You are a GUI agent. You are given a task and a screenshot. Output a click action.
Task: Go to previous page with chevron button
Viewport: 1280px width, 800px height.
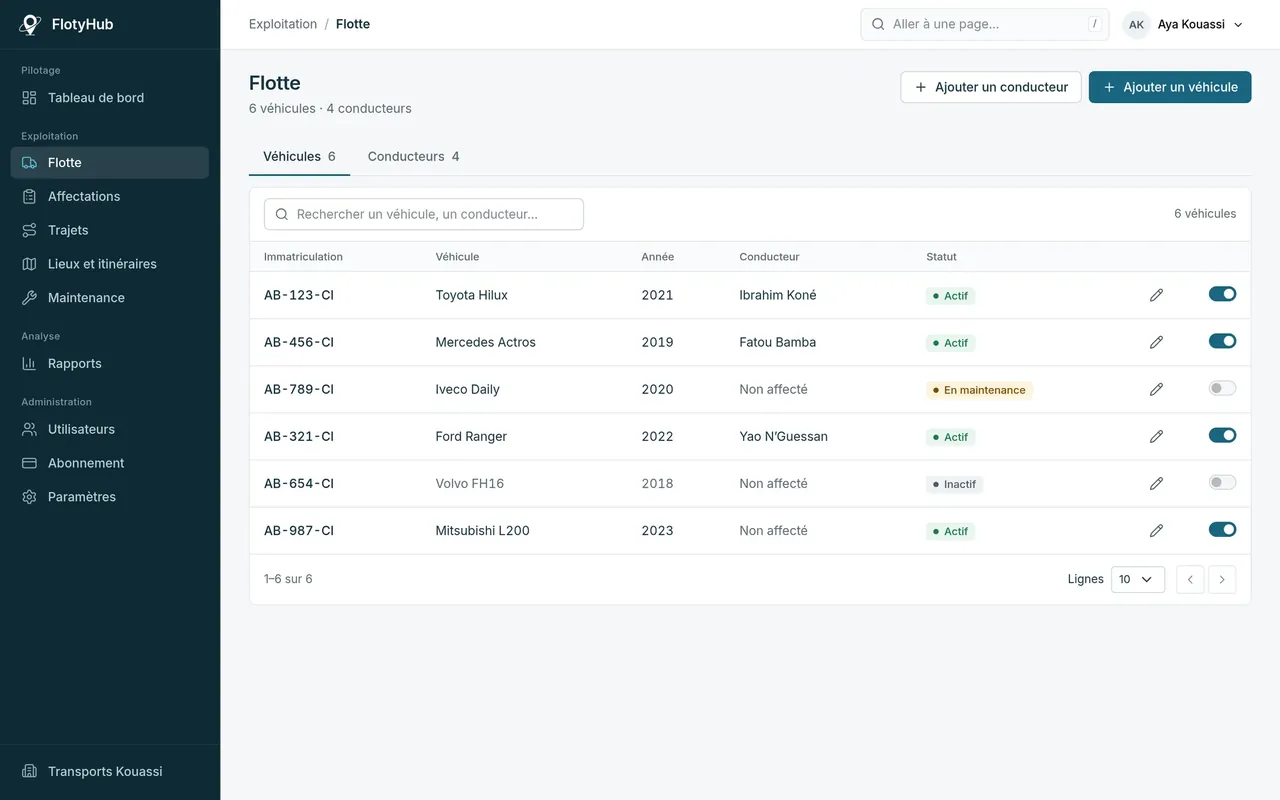1190,579
